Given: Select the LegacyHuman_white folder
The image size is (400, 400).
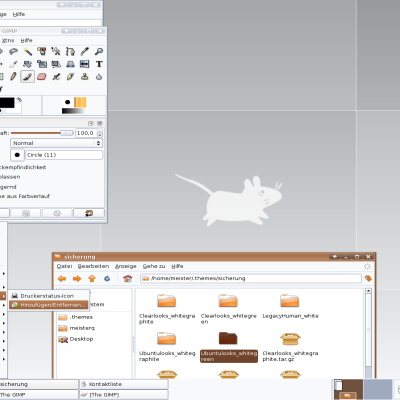Looking at the screenshot, I should click(290, 306).
